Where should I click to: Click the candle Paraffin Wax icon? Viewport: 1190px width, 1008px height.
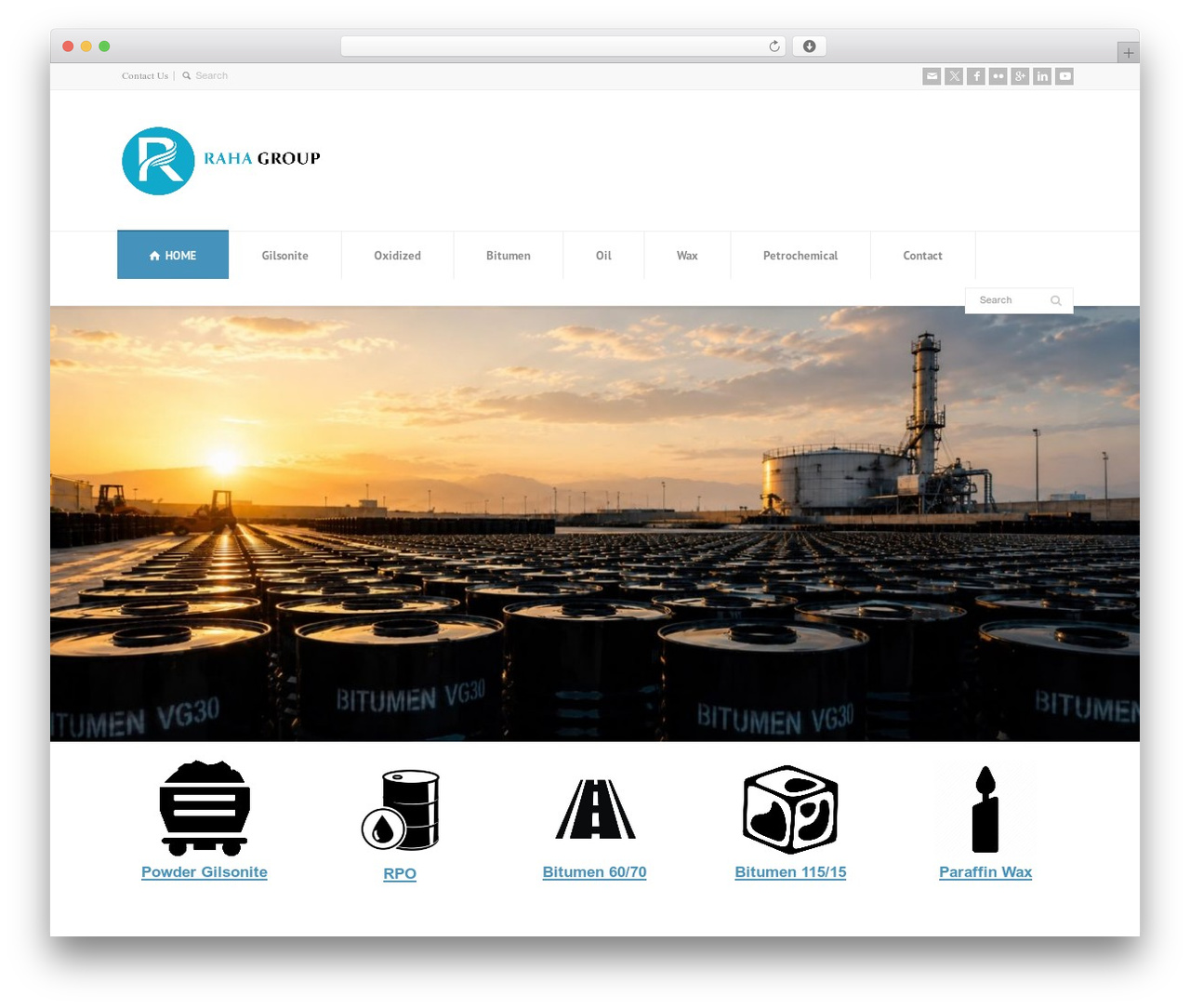pos(985,809)
